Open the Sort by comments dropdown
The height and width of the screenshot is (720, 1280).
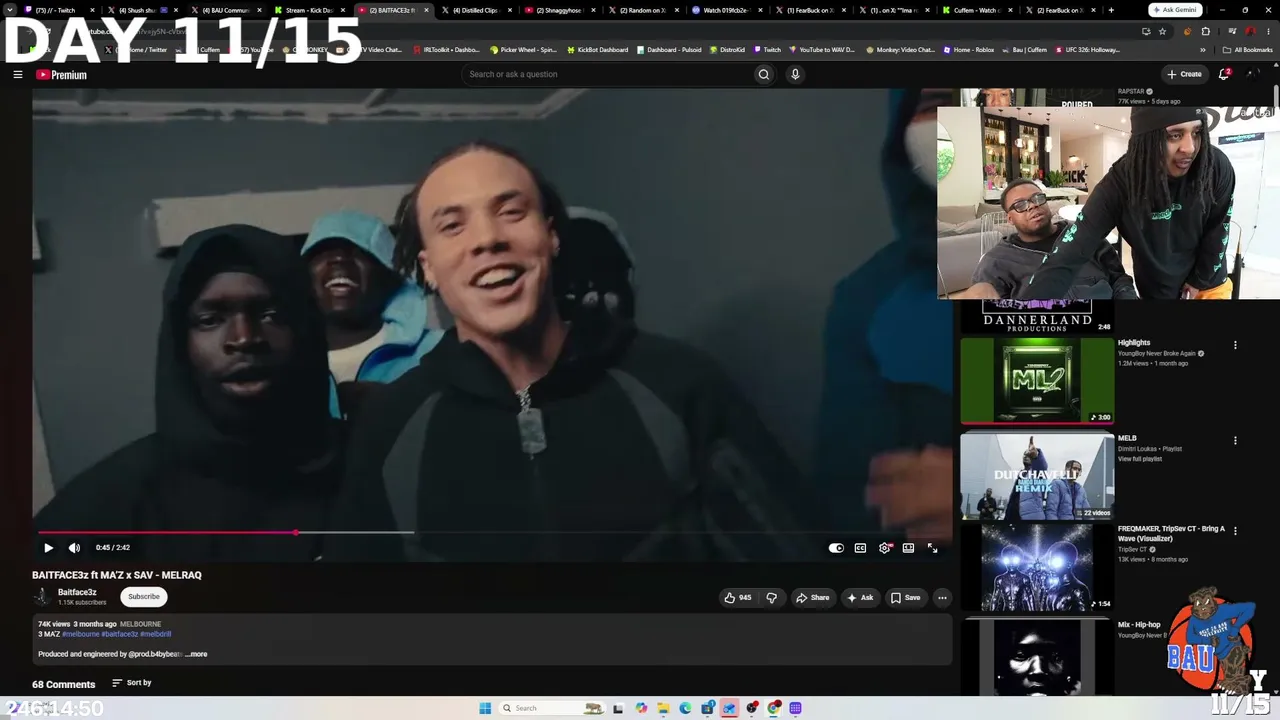click(132, 683)
